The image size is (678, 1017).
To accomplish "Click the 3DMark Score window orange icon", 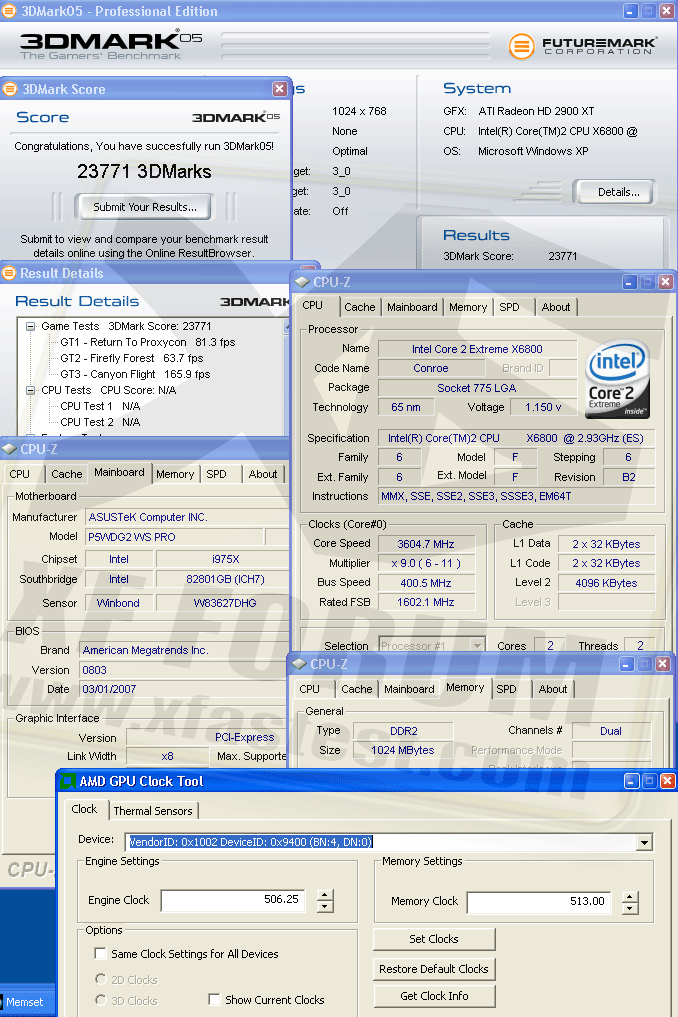I will [9, 89].
